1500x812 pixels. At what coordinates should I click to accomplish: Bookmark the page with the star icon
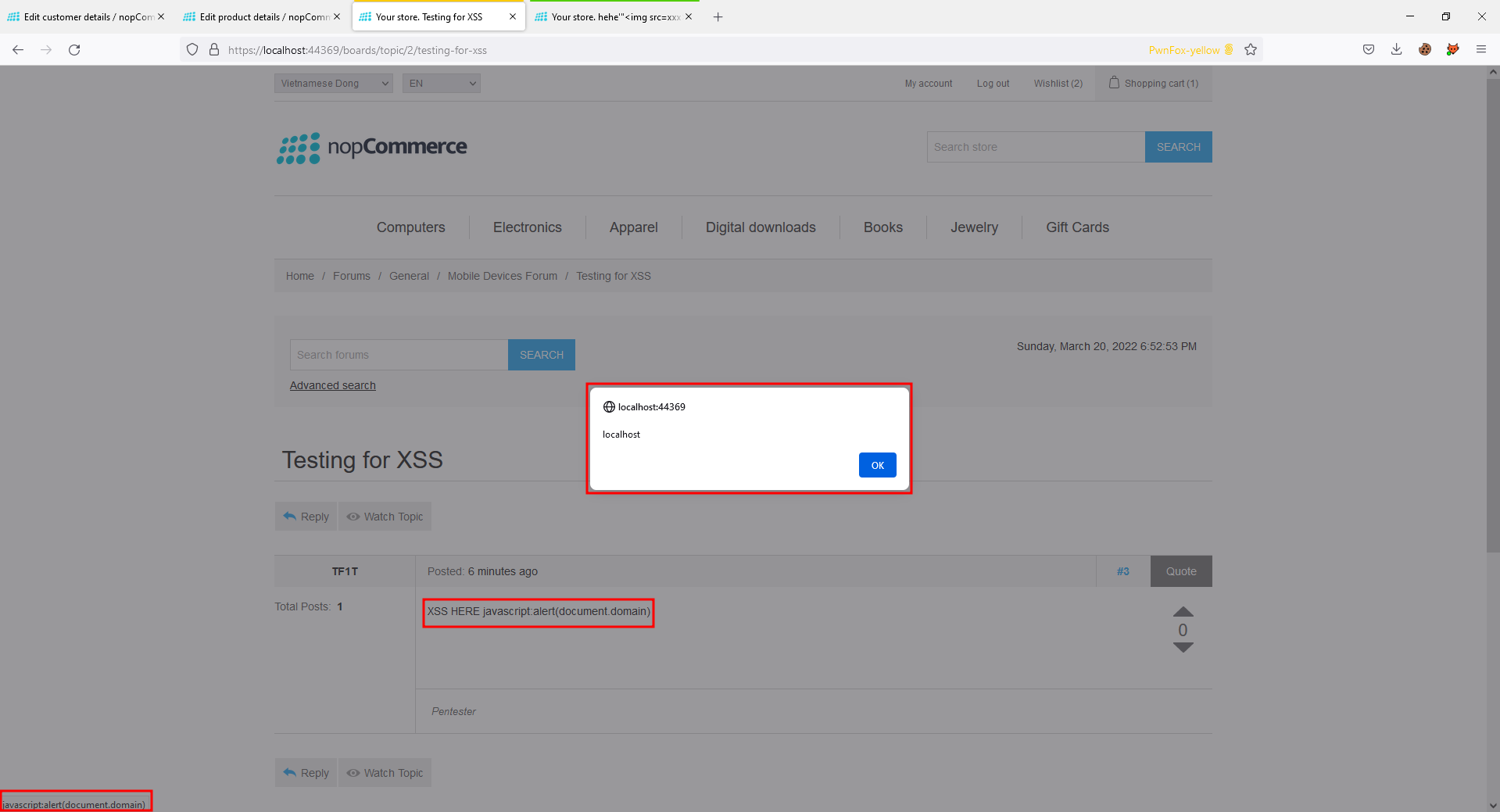coord(1251,49)
